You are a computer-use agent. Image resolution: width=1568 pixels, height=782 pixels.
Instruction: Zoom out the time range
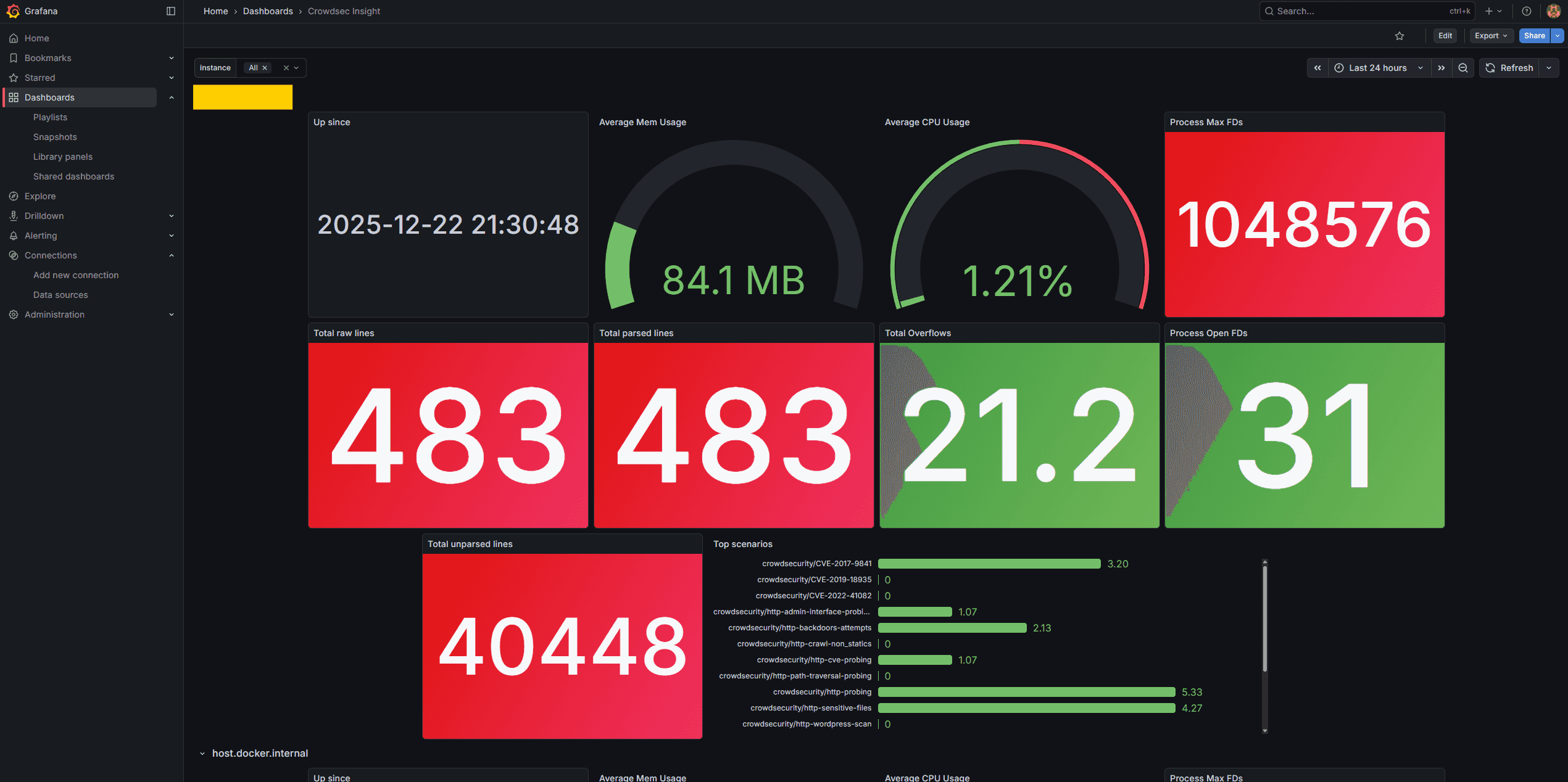click(x=1463, y=68)
